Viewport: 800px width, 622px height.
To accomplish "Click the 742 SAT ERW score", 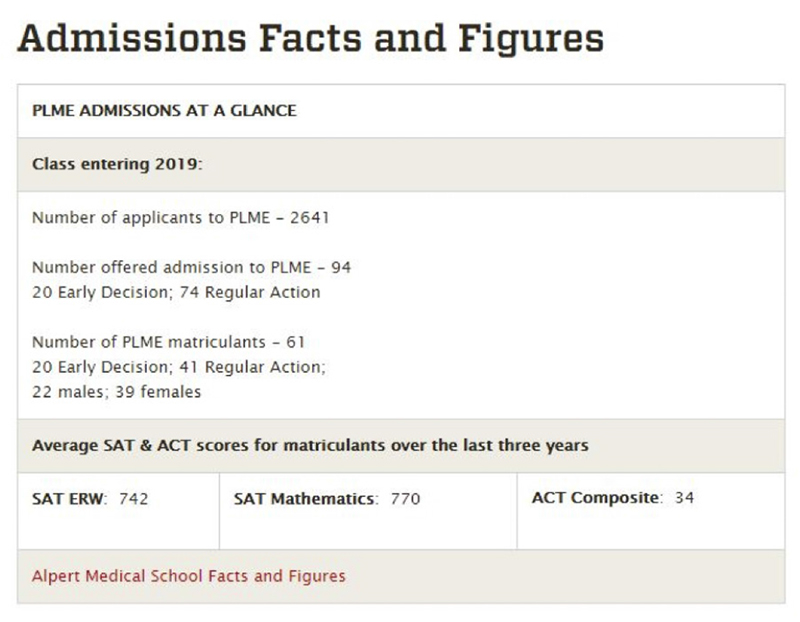I will (x=134, y=499).
